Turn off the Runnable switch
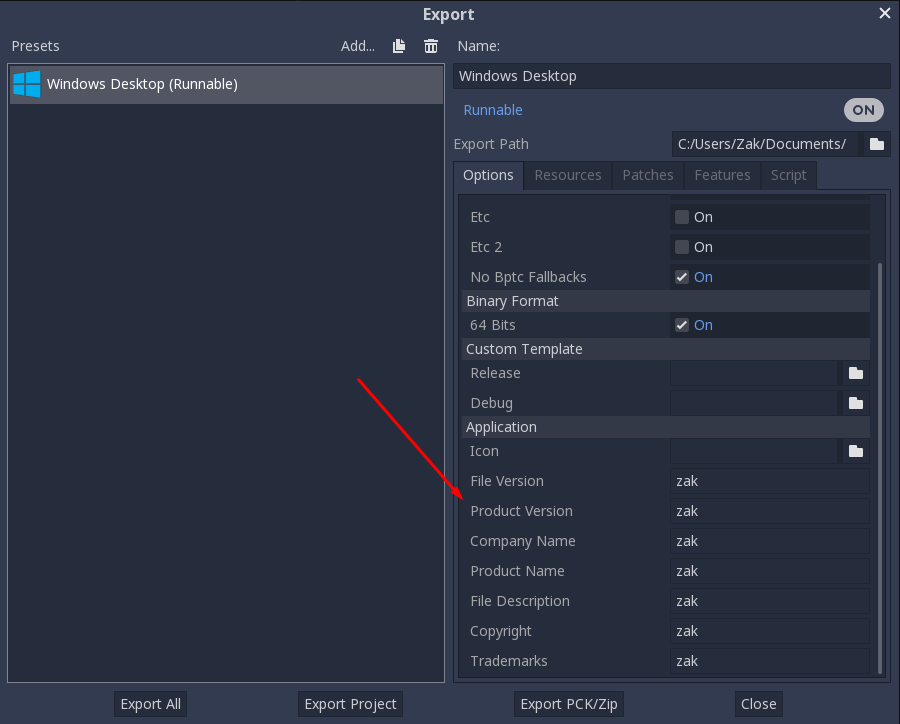 click(x=863, y=110)
